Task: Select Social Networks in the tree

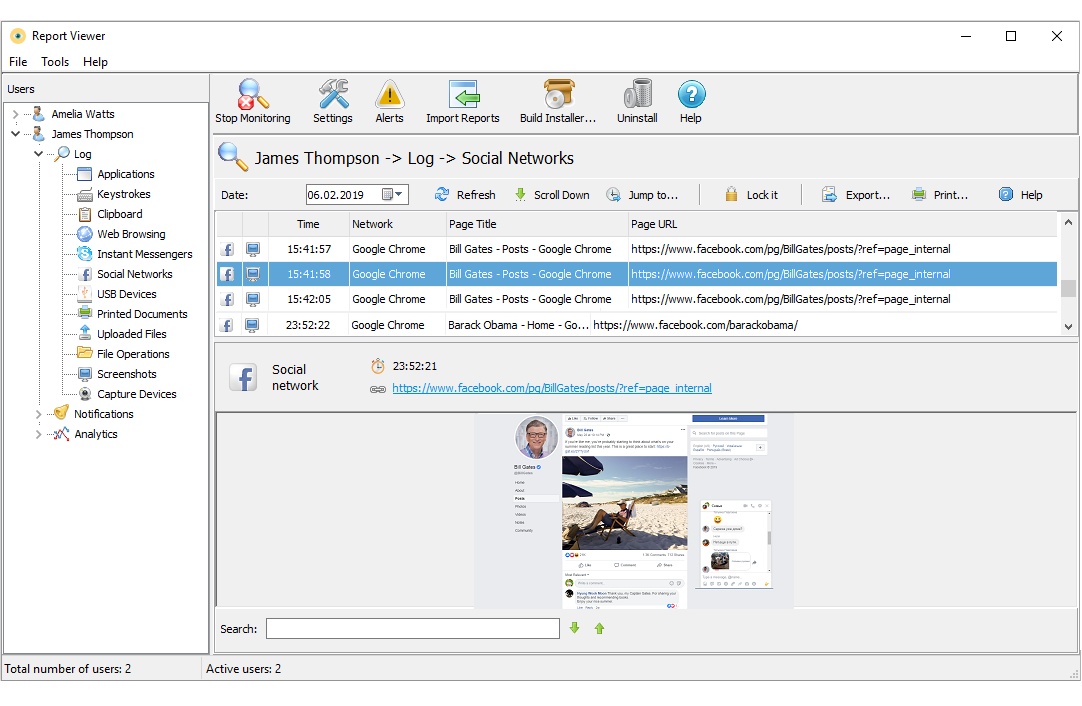Action: point(135,274)
